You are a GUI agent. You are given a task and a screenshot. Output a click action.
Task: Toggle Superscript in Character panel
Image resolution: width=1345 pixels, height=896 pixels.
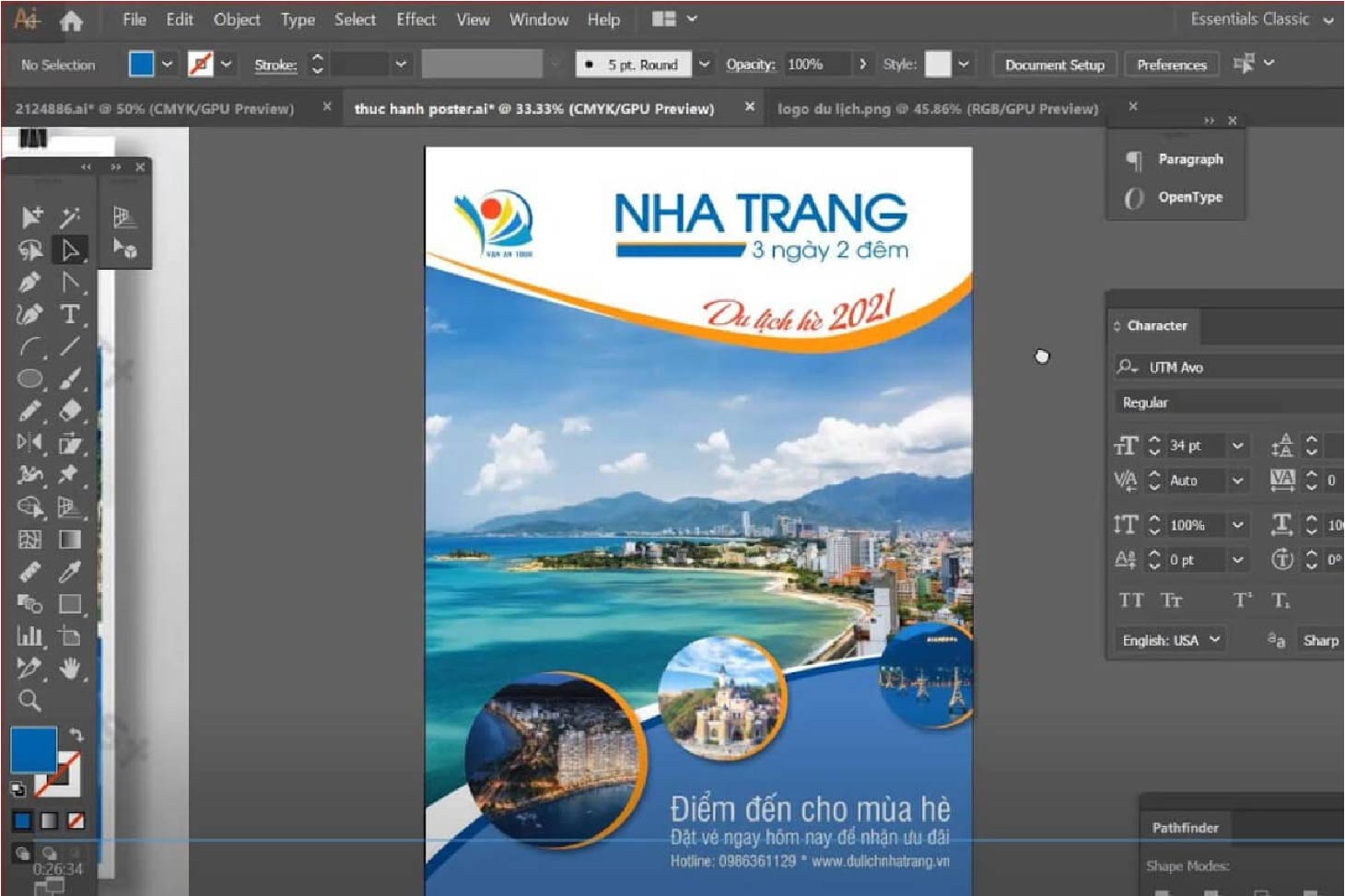point(1243,601)
